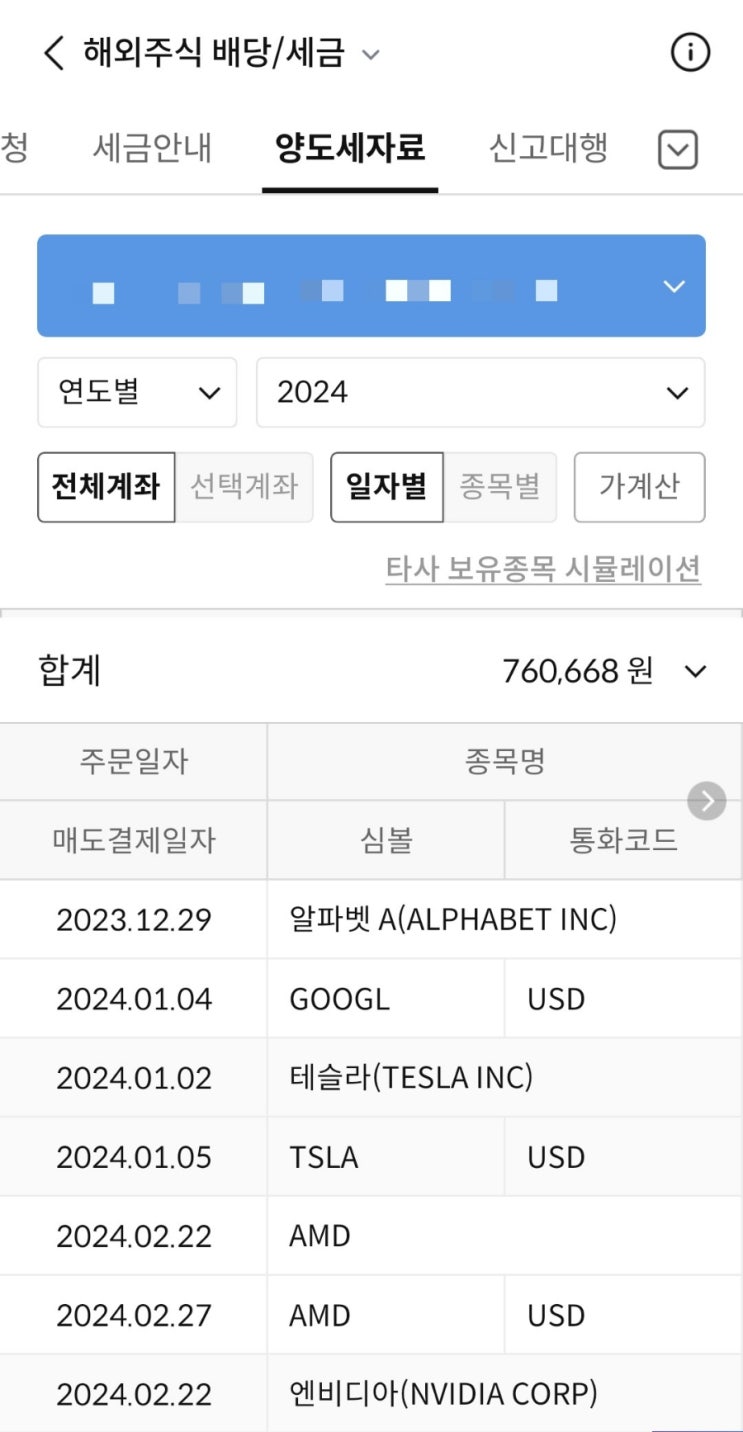Image resolution: width=743 pixels, height=1432 pixels.
Task: Switch to 일자별 view
Action: tap(387, 487)
